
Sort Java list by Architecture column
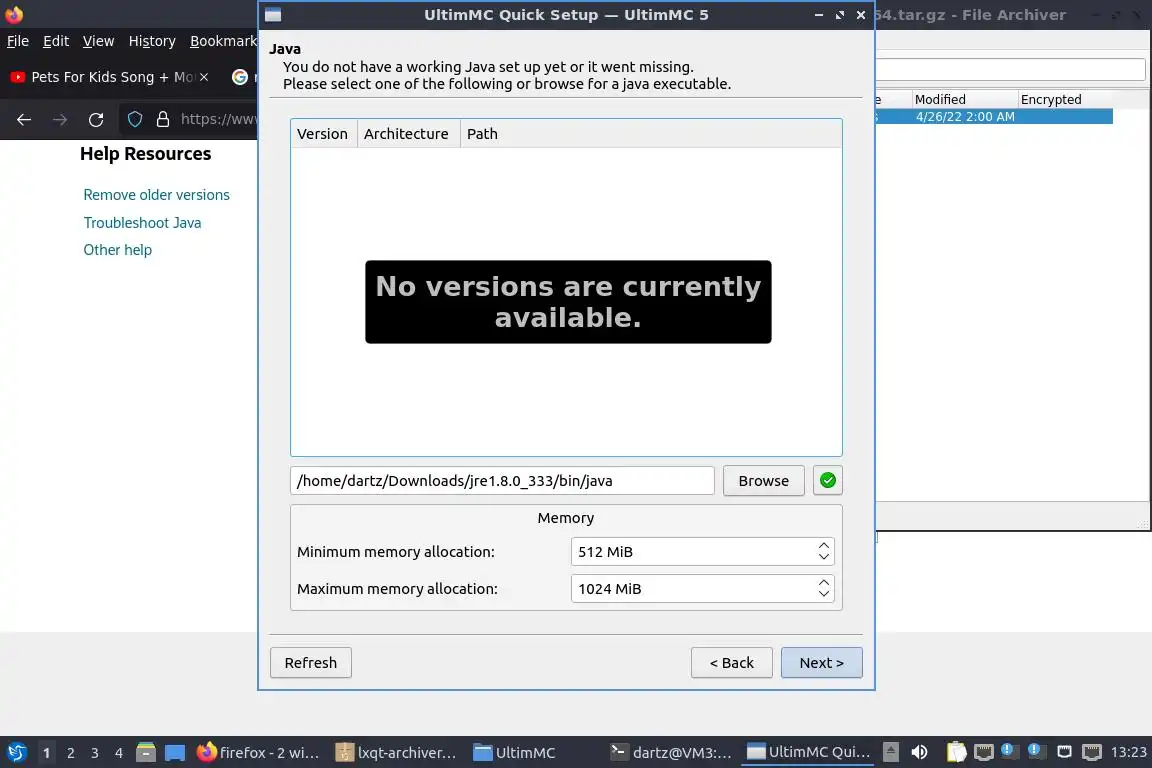[408, 134]
